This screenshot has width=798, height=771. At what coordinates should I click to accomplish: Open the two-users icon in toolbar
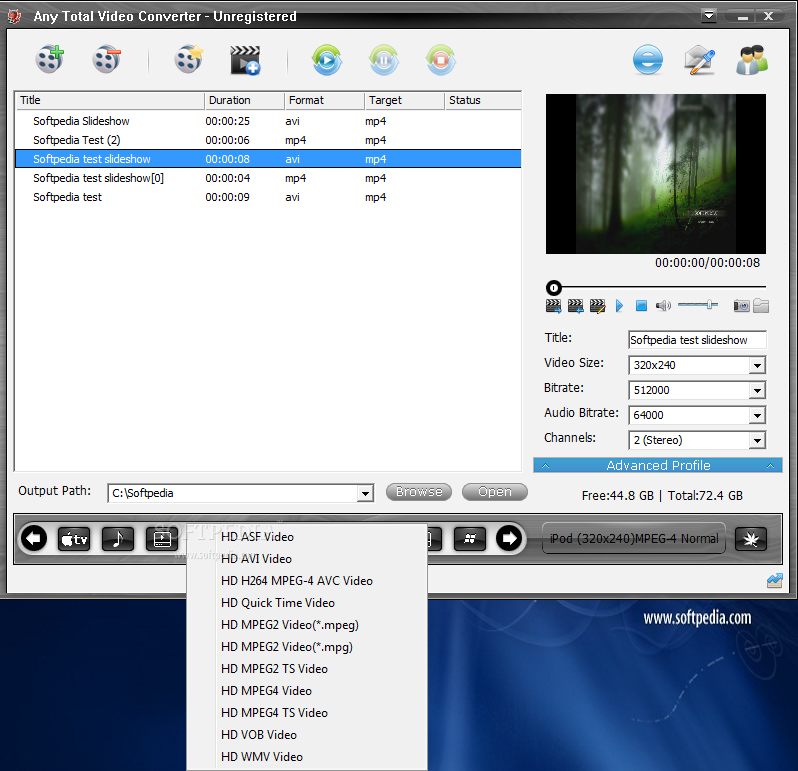[752, 60]
